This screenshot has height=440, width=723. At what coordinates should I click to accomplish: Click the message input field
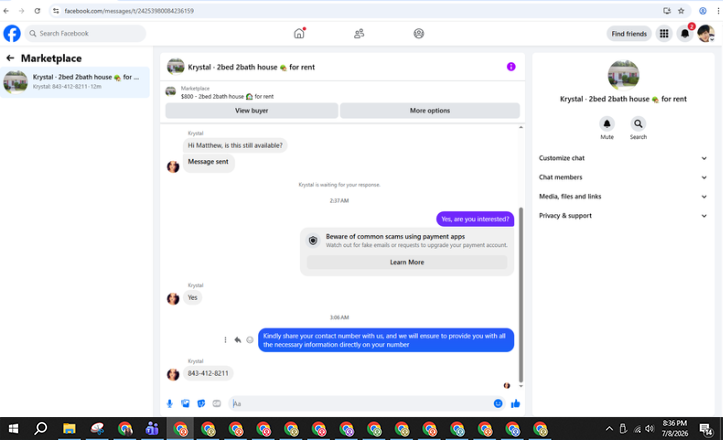tap(361, 404)
